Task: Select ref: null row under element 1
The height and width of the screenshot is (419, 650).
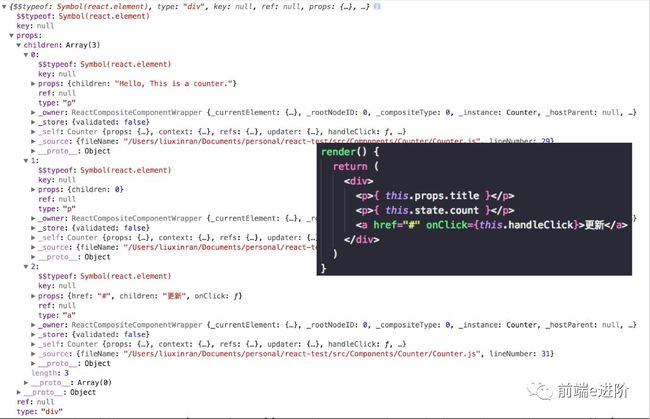Action: click(x=57, y=199)
